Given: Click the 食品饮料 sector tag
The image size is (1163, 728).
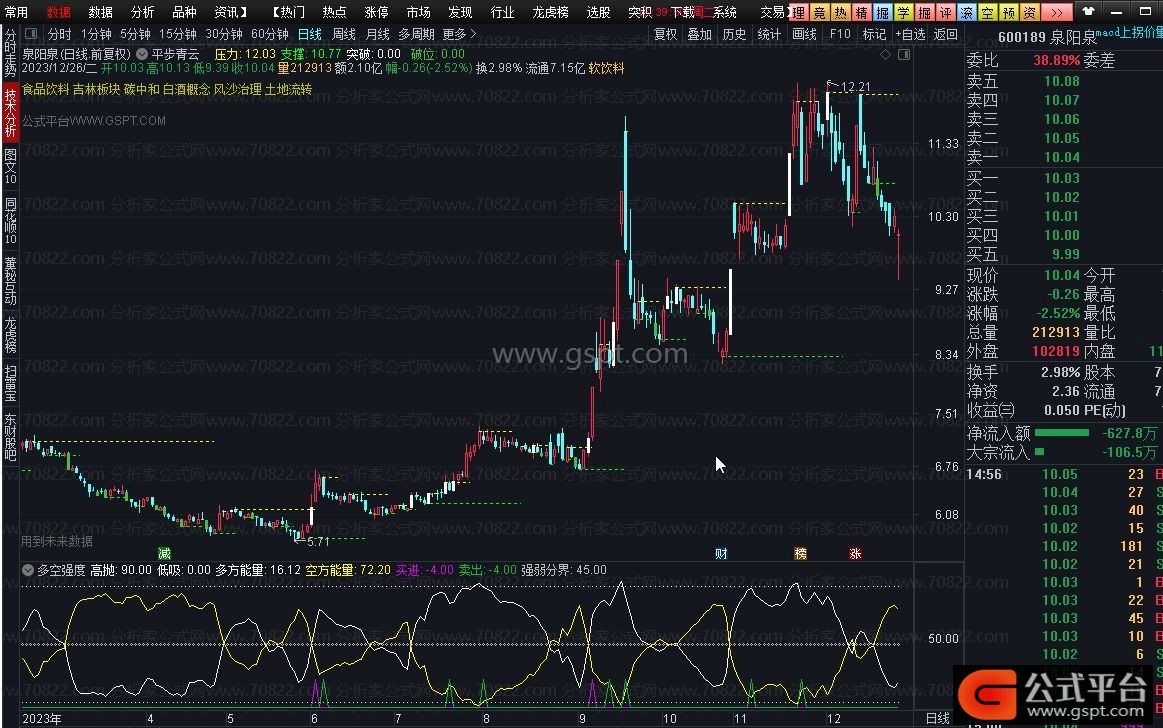Looking at the screenshot, I should (x=45, y=89).
